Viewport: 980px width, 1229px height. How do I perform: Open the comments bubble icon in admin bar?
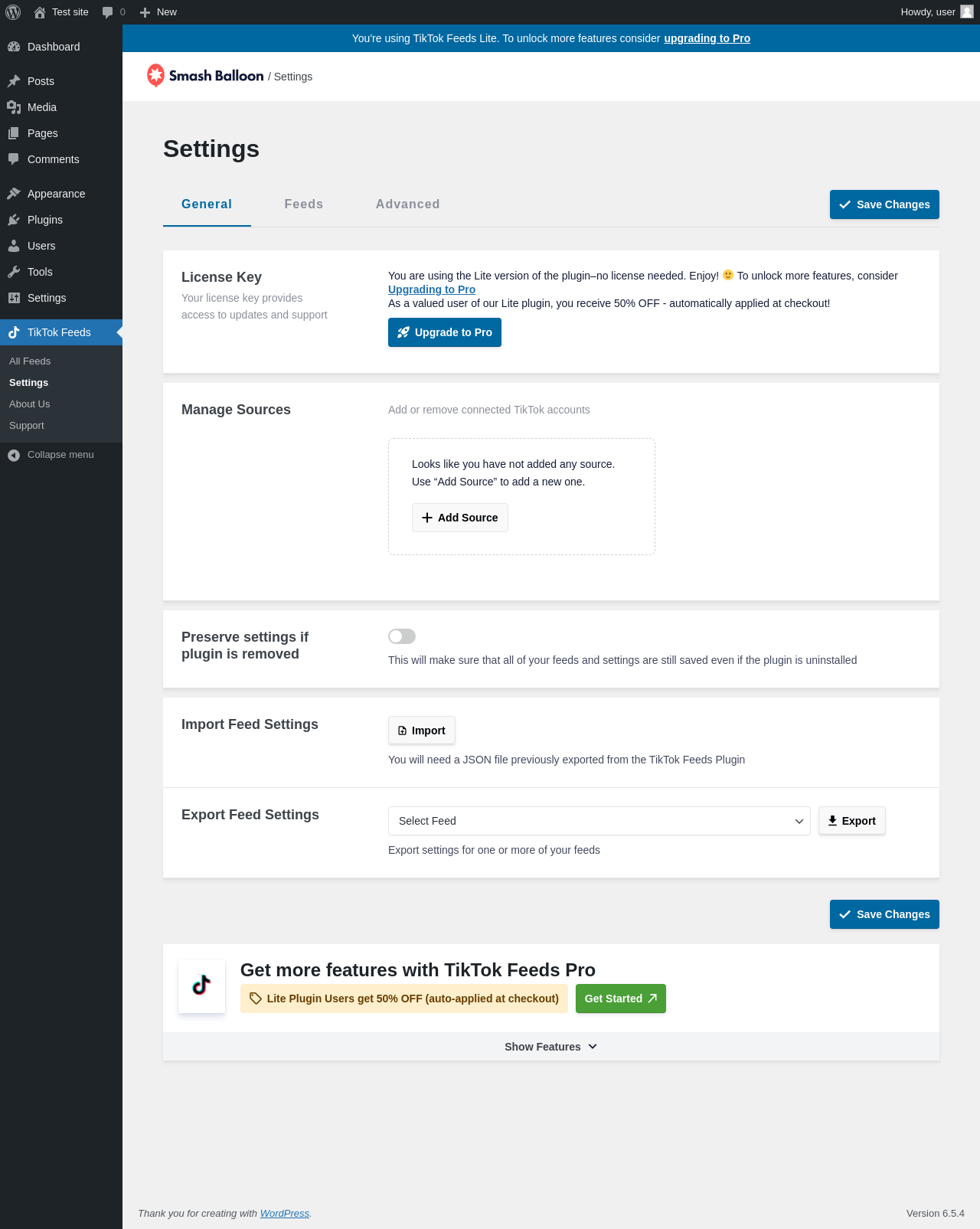coord(107,12)
